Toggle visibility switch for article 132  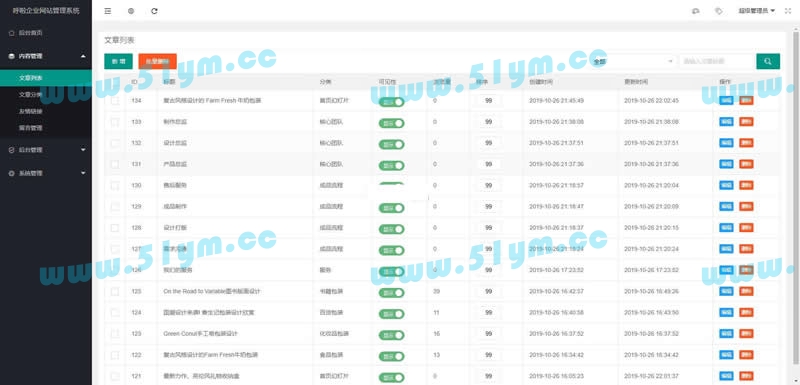tap(391, 144)
